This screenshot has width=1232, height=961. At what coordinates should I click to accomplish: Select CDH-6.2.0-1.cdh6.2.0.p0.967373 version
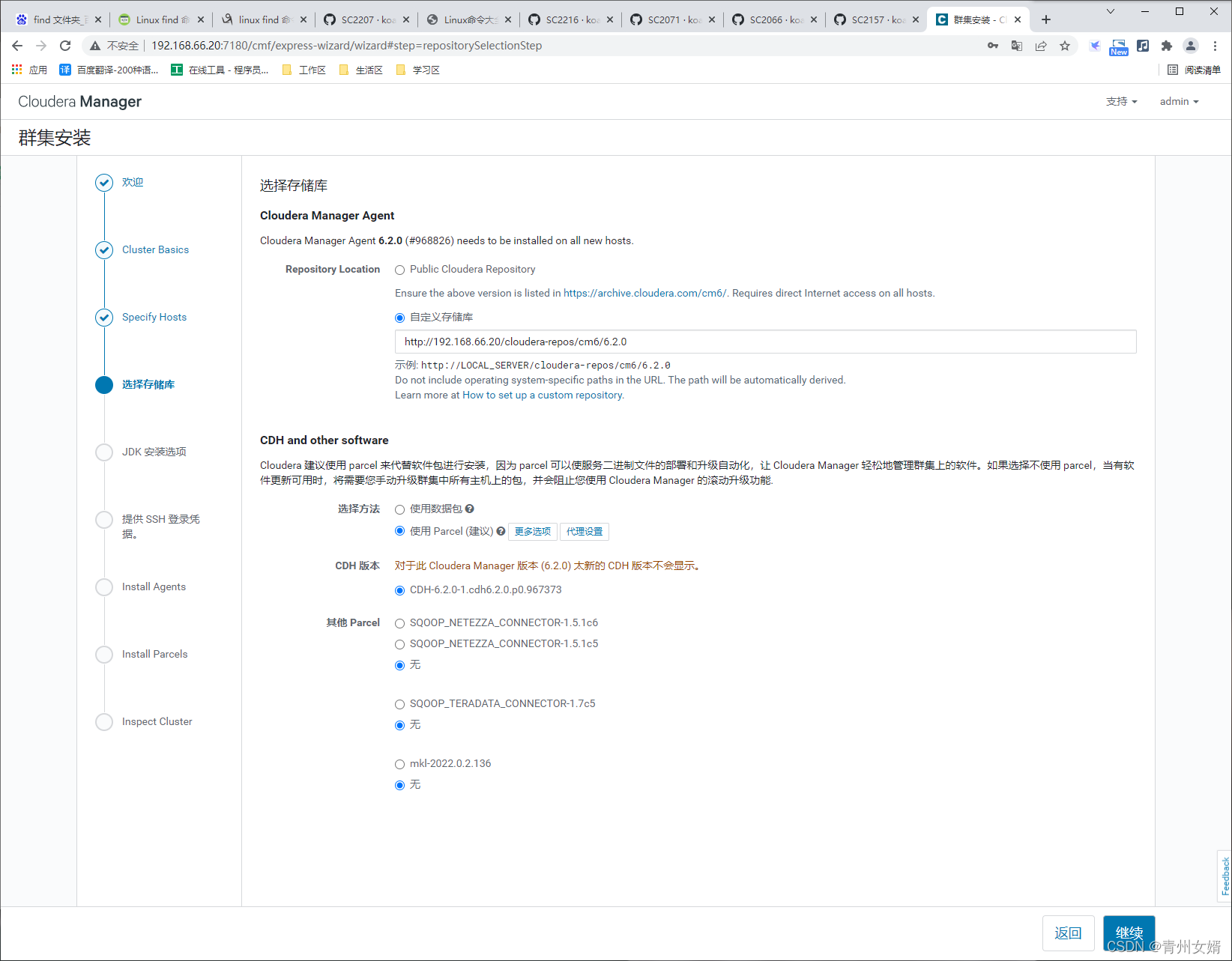pos(399,590)
